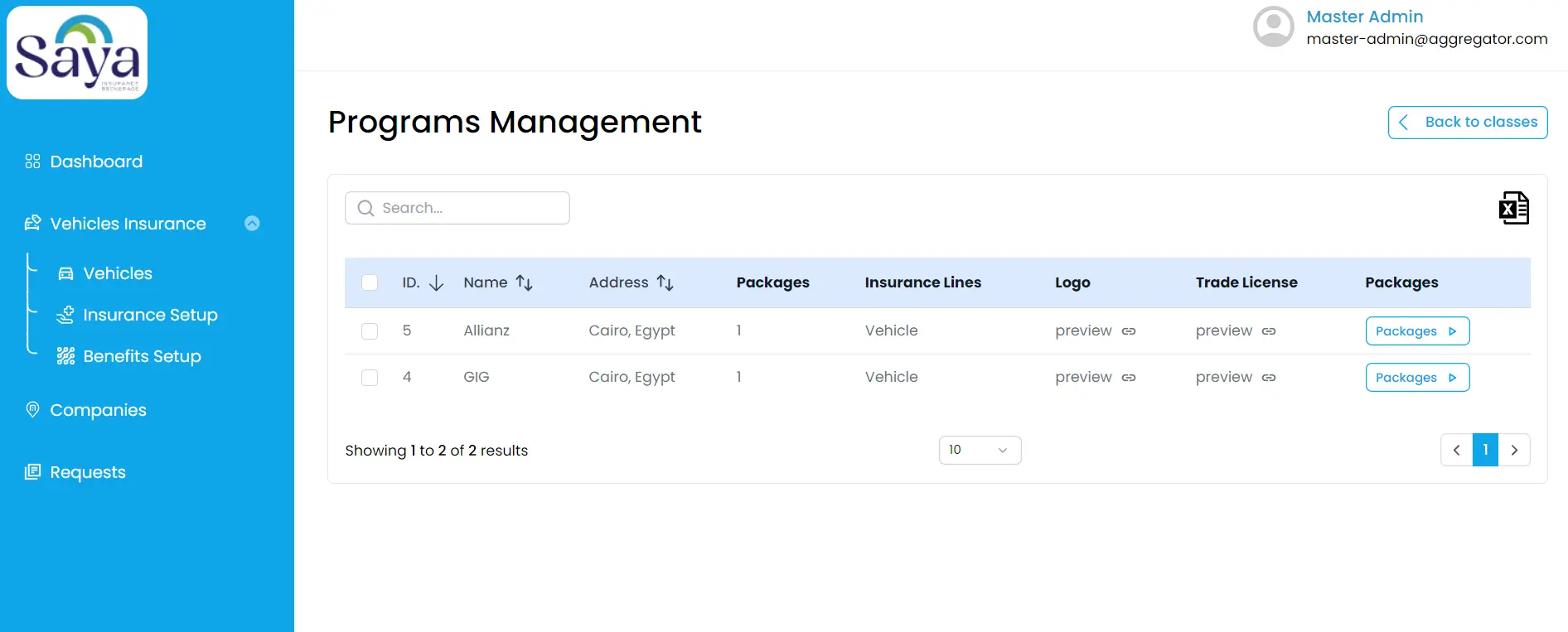Collapse the Vehicles Insurance menu chevron
1568x632 pixels.
coord(252,224)
